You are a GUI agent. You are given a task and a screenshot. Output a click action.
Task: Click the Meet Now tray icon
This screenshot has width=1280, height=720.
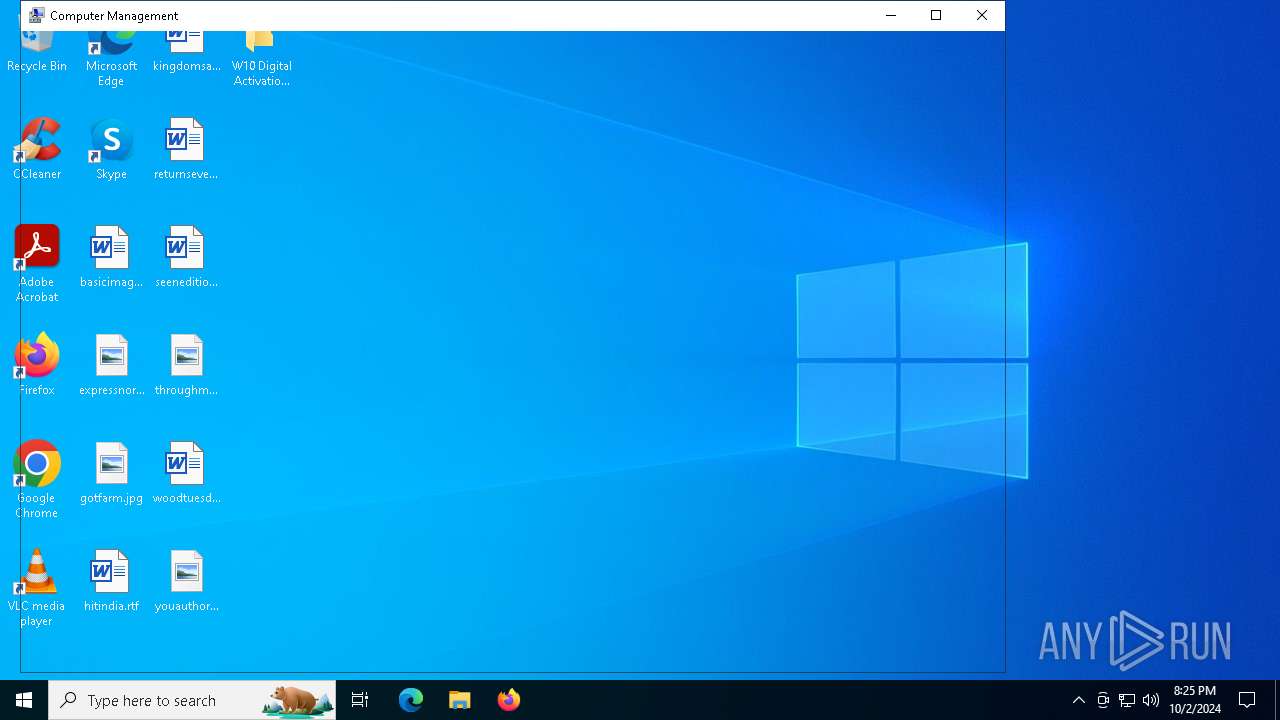[x=1103, y=700]
